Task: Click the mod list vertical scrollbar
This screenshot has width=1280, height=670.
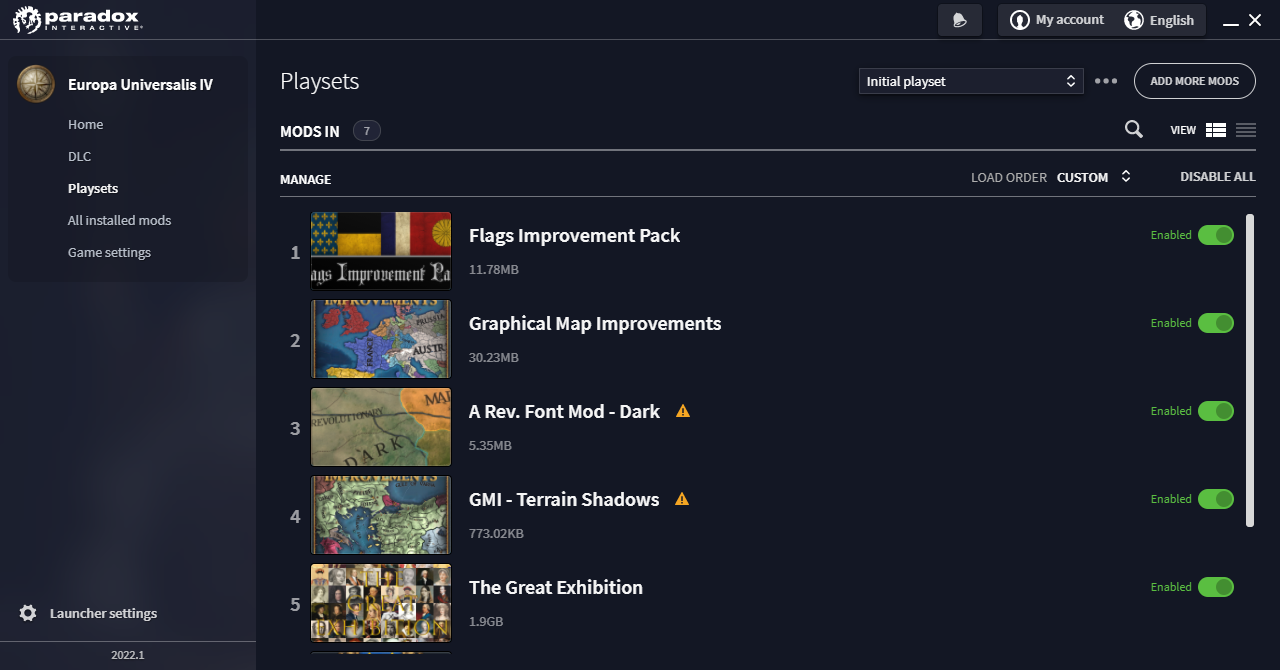Action: (x=1249, y=370)
